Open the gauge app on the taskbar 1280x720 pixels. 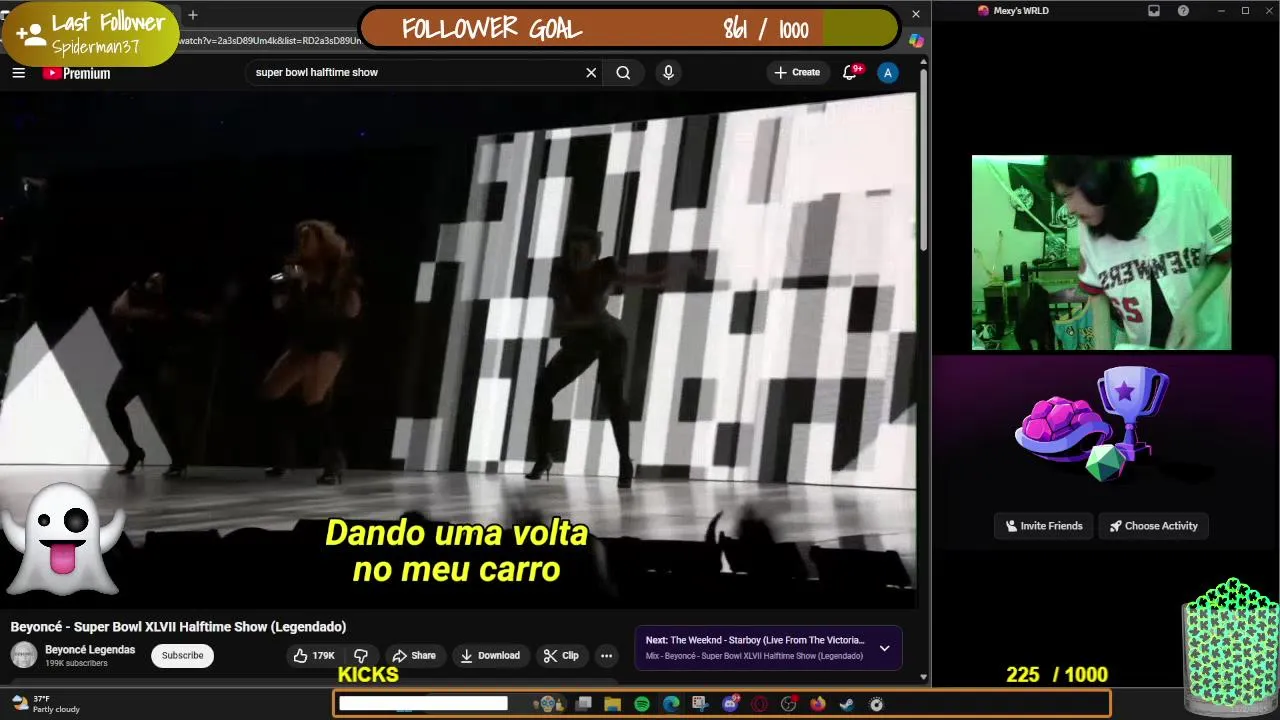pos(876,704)
